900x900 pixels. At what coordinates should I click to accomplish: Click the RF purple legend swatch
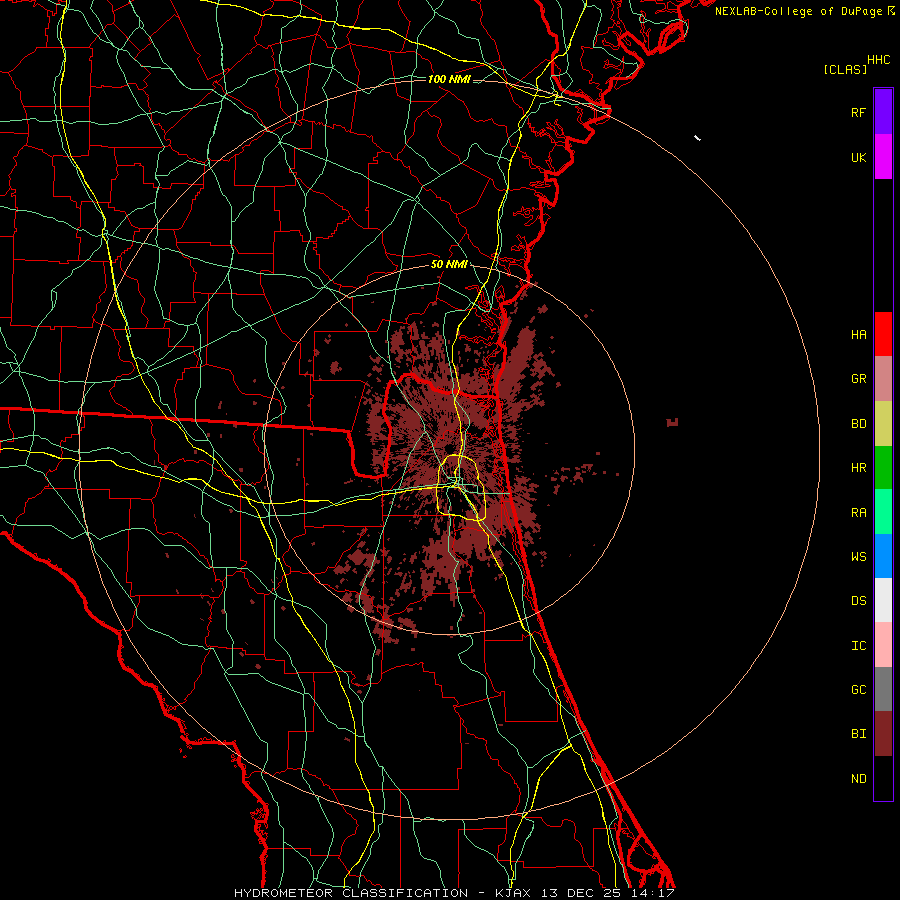[883, 112]
